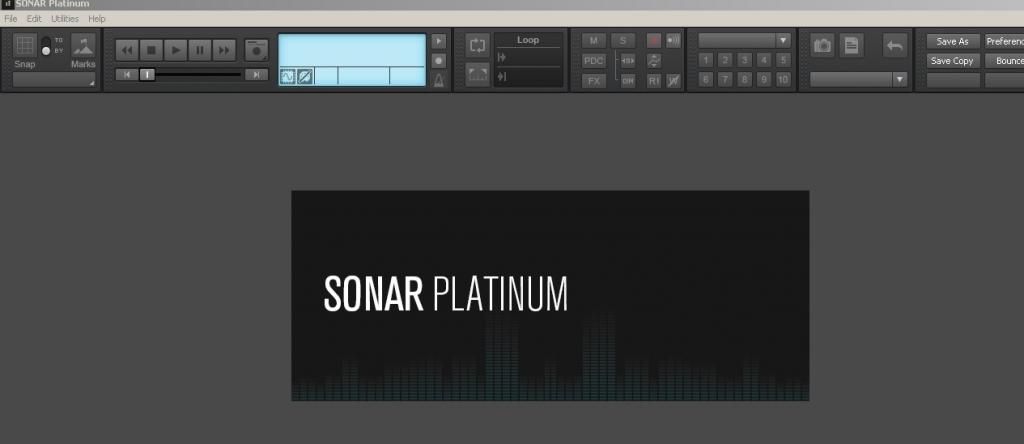This screenshot has height=444, width=1024.
Task: Toggle the global Mute (M) button
Action: [594, 41]
